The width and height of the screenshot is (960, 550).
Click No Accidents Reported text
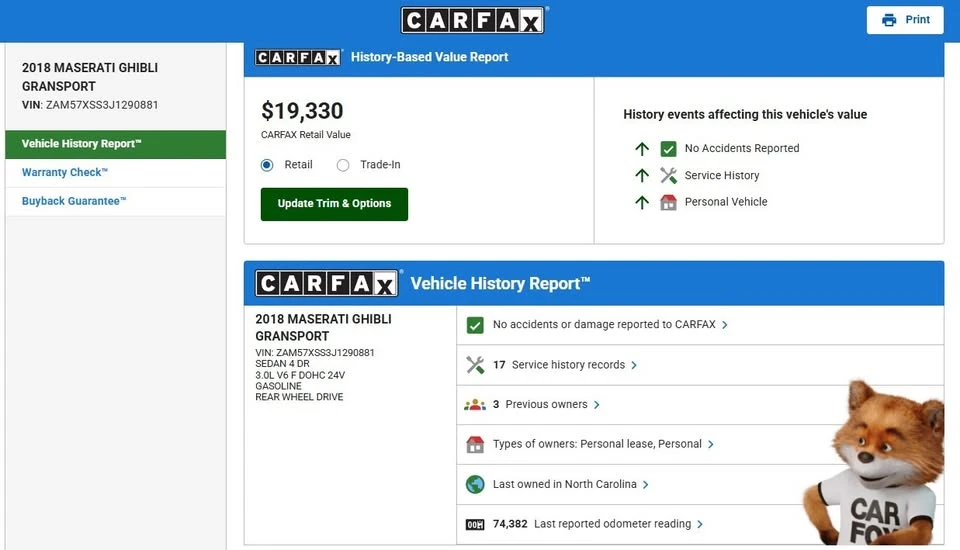(x=742, y=148)
